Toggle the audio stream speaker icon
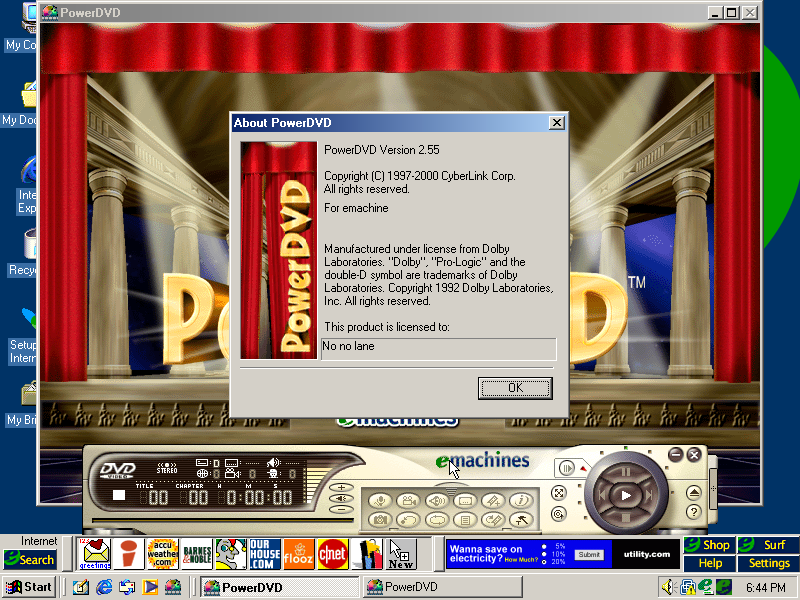Image resolution: width=800 pixels, height=600 pixels. tap(436, 500)
